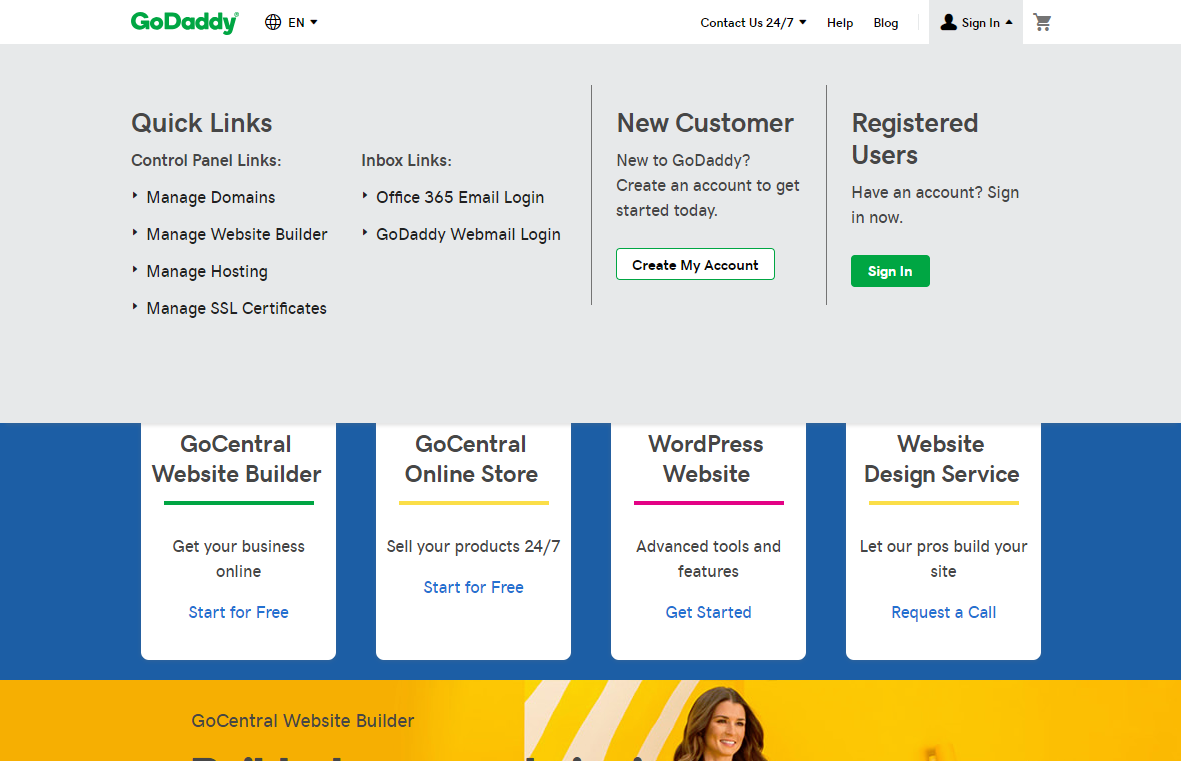Click 'Get your business online' text
The image size is (1181, 761).
pos(239,559)
